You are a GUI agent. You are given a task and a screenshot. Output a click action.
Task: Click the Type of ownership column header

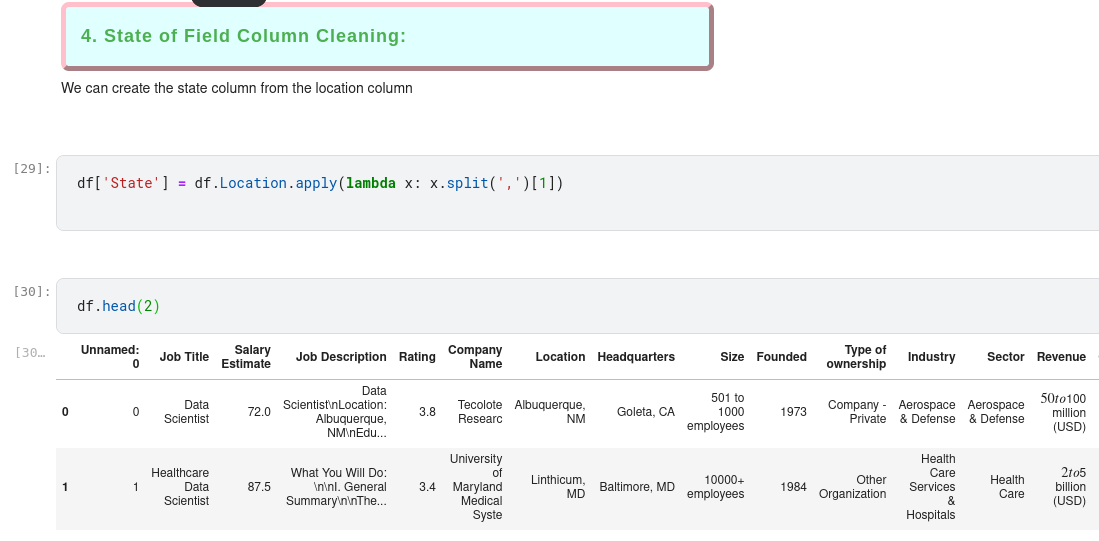(856, 357)
